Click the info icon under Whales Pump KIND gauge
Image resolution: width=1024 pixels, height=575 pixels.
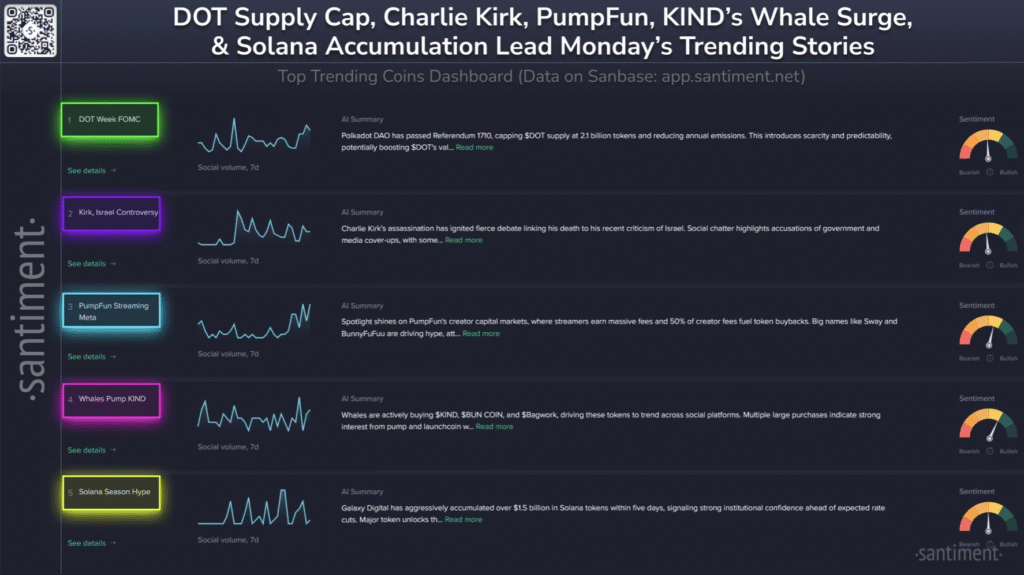[989, 451]
